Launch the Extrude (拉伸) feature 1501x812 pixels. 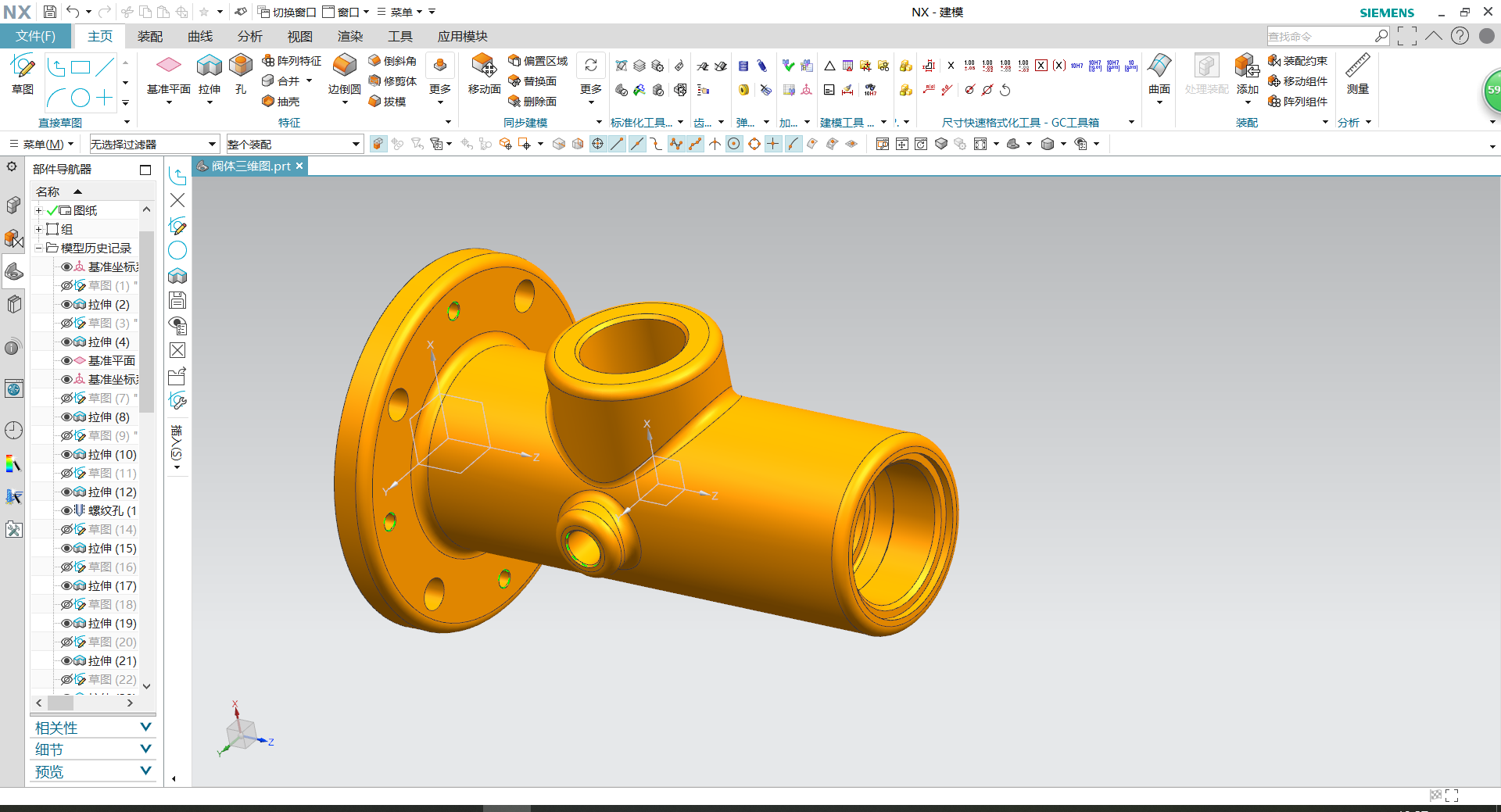pyautogui.click(x=210, y=74)
